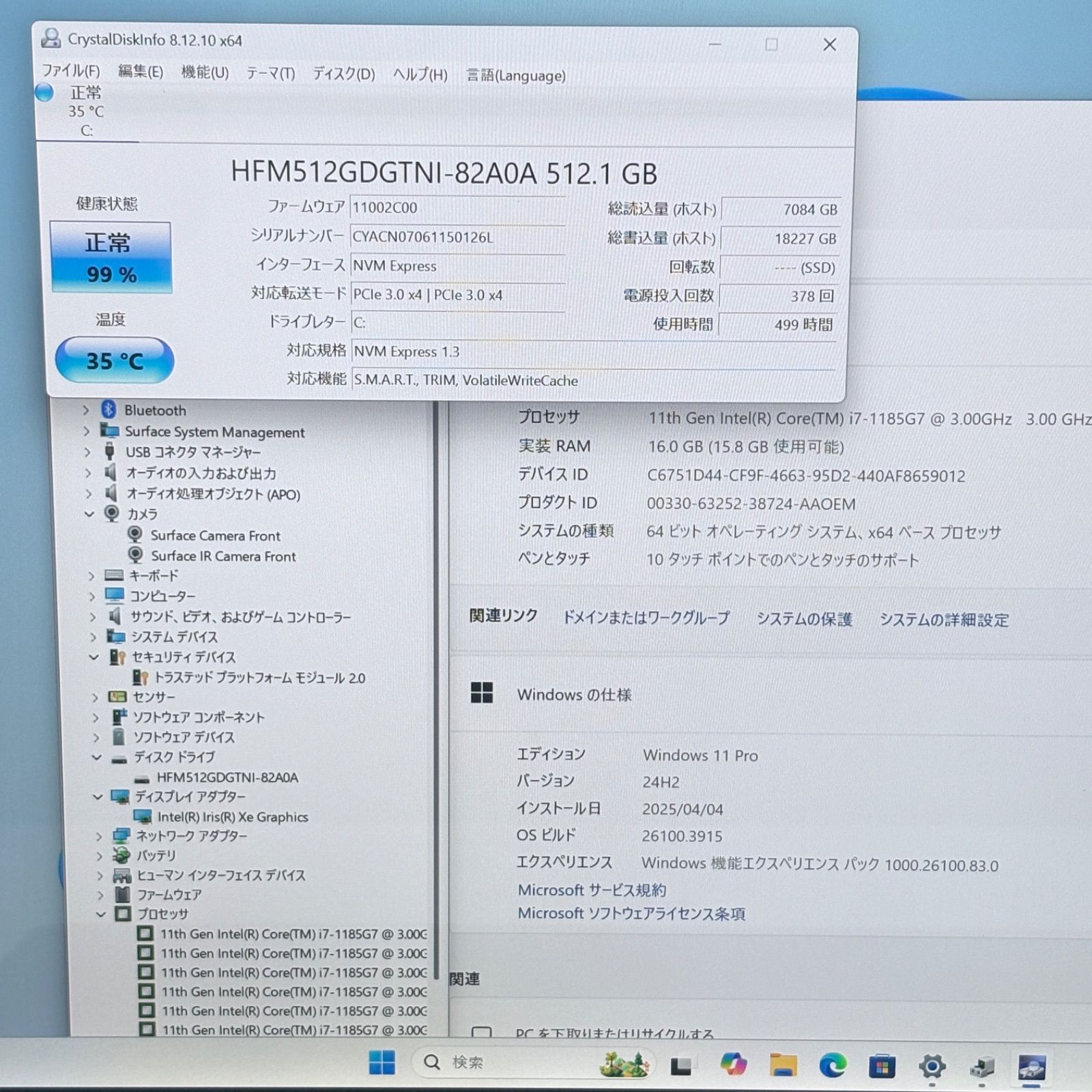Click the Intel(R) Iris(R) Xe Graphics adapter icon
This screenshot has width=1092, height=1092.
(x=143, y=816)
